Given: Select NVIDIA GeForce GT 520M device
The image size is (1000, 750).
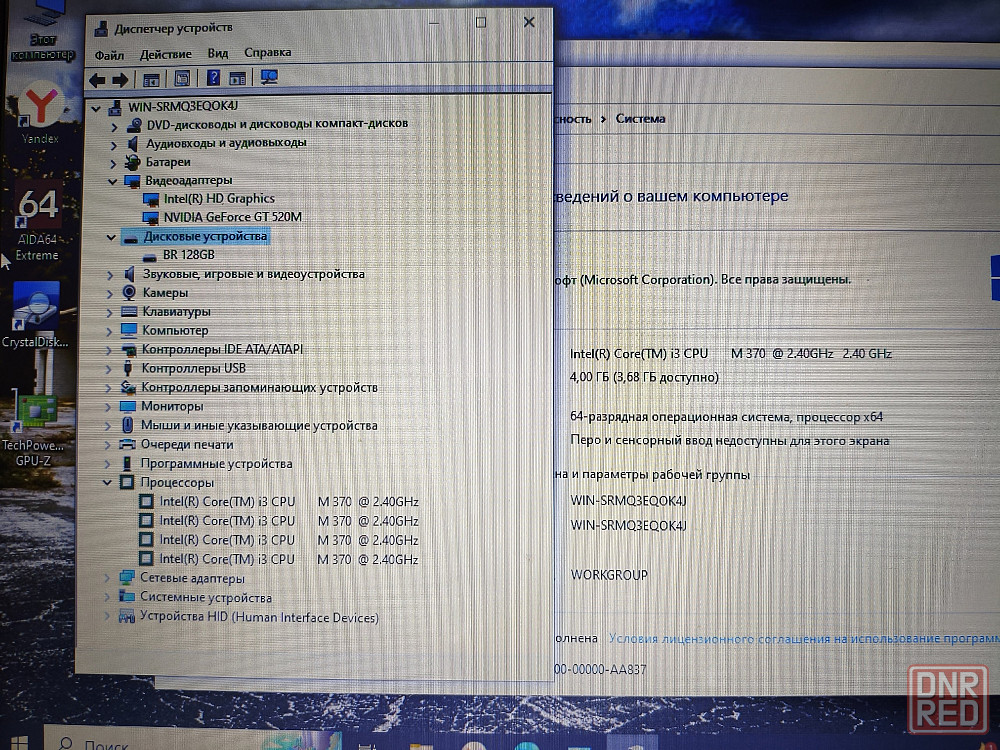Looking at the screenshot, I should pyautogui.click(x=232, y=217).
